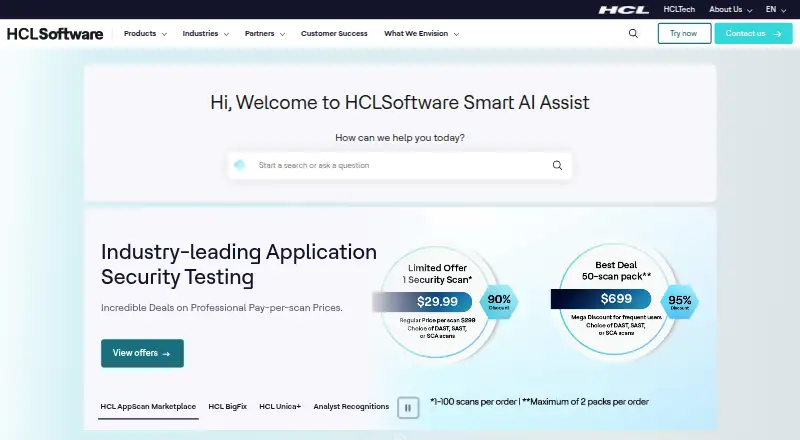800x440 pixels.
Task: Click the 'Hi, Welcome to HCLSoftware Smart AI Assist' heading
Action: pos(400,103)
